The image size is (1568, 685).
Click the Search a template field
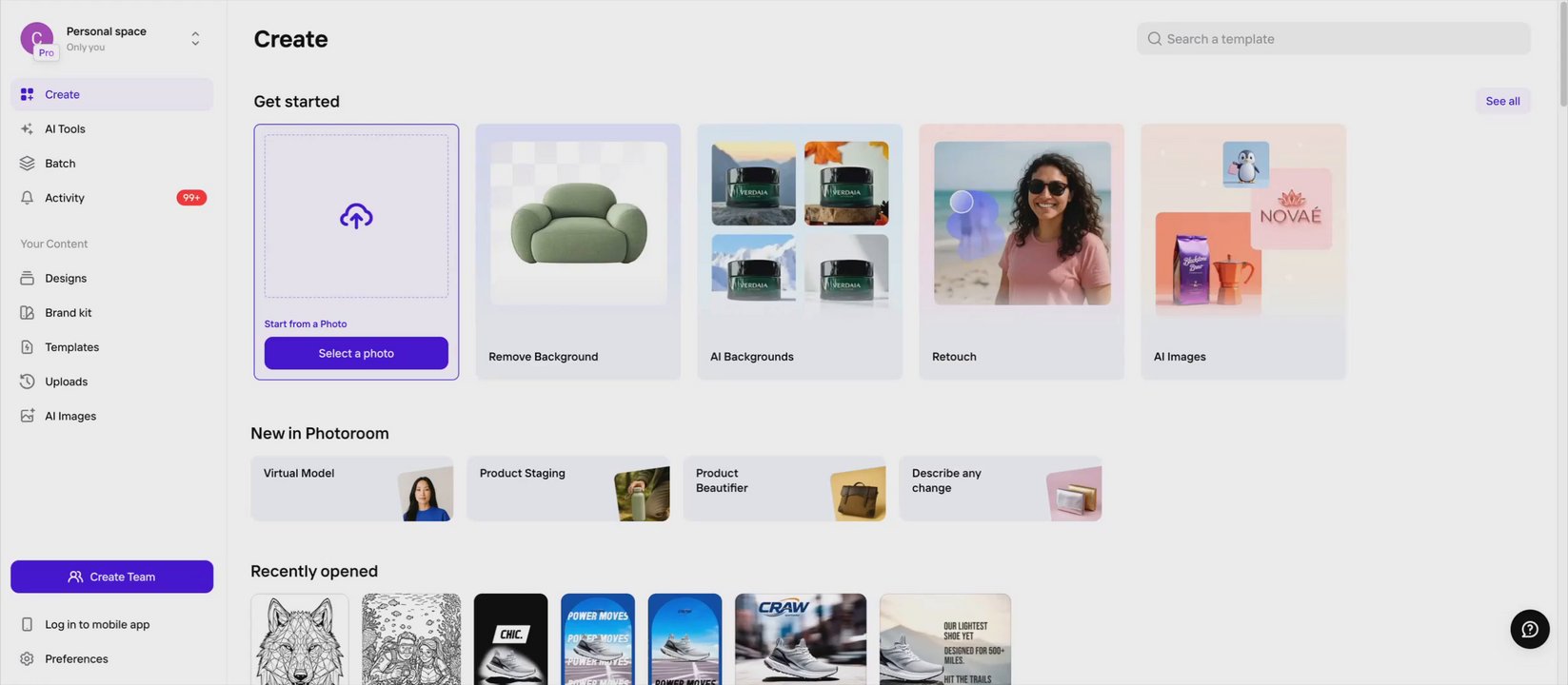pos(1333,39)
